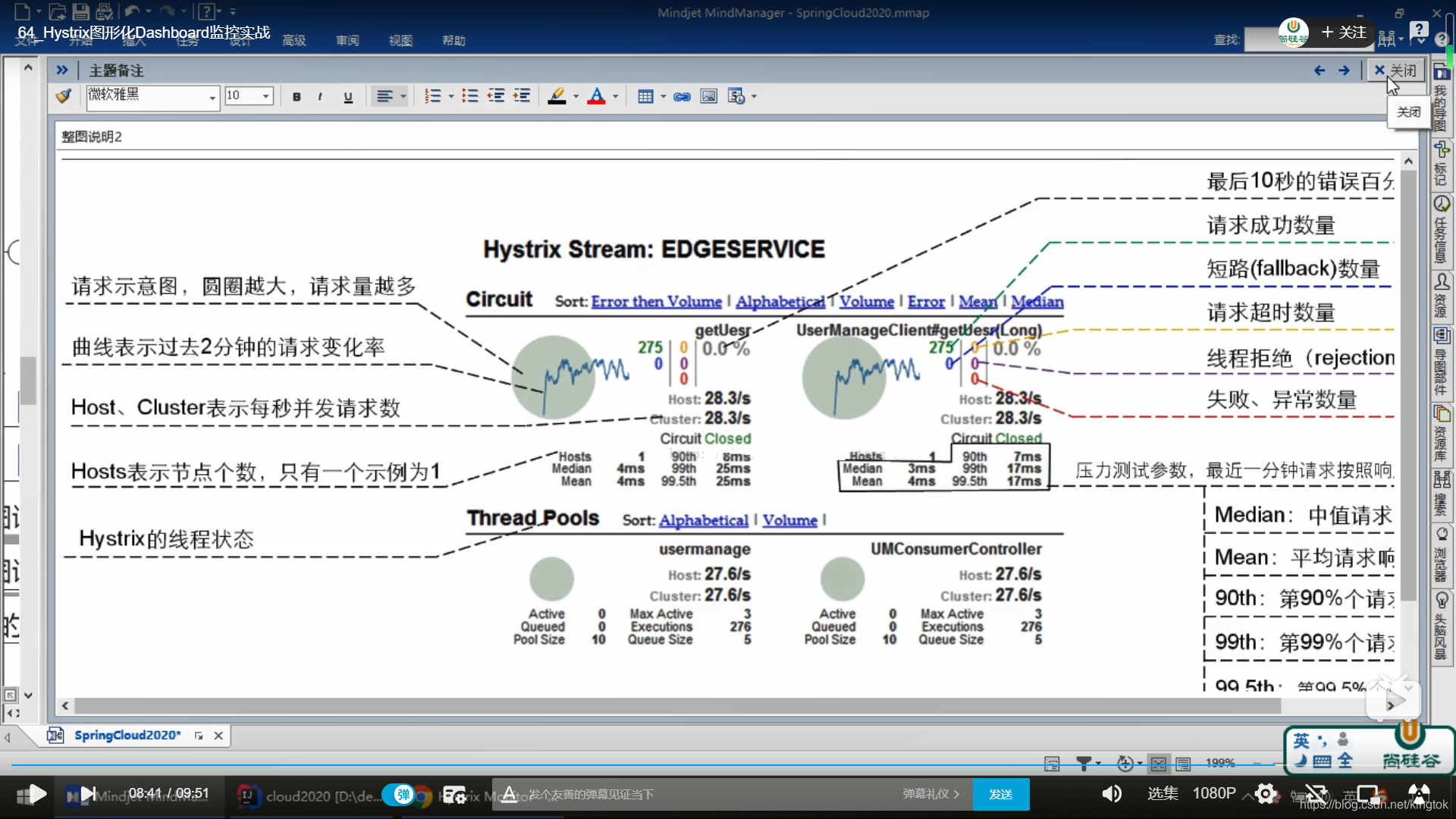The image size is (1456, 819).
Task: Click the text alignment icon
Action: 384,96
